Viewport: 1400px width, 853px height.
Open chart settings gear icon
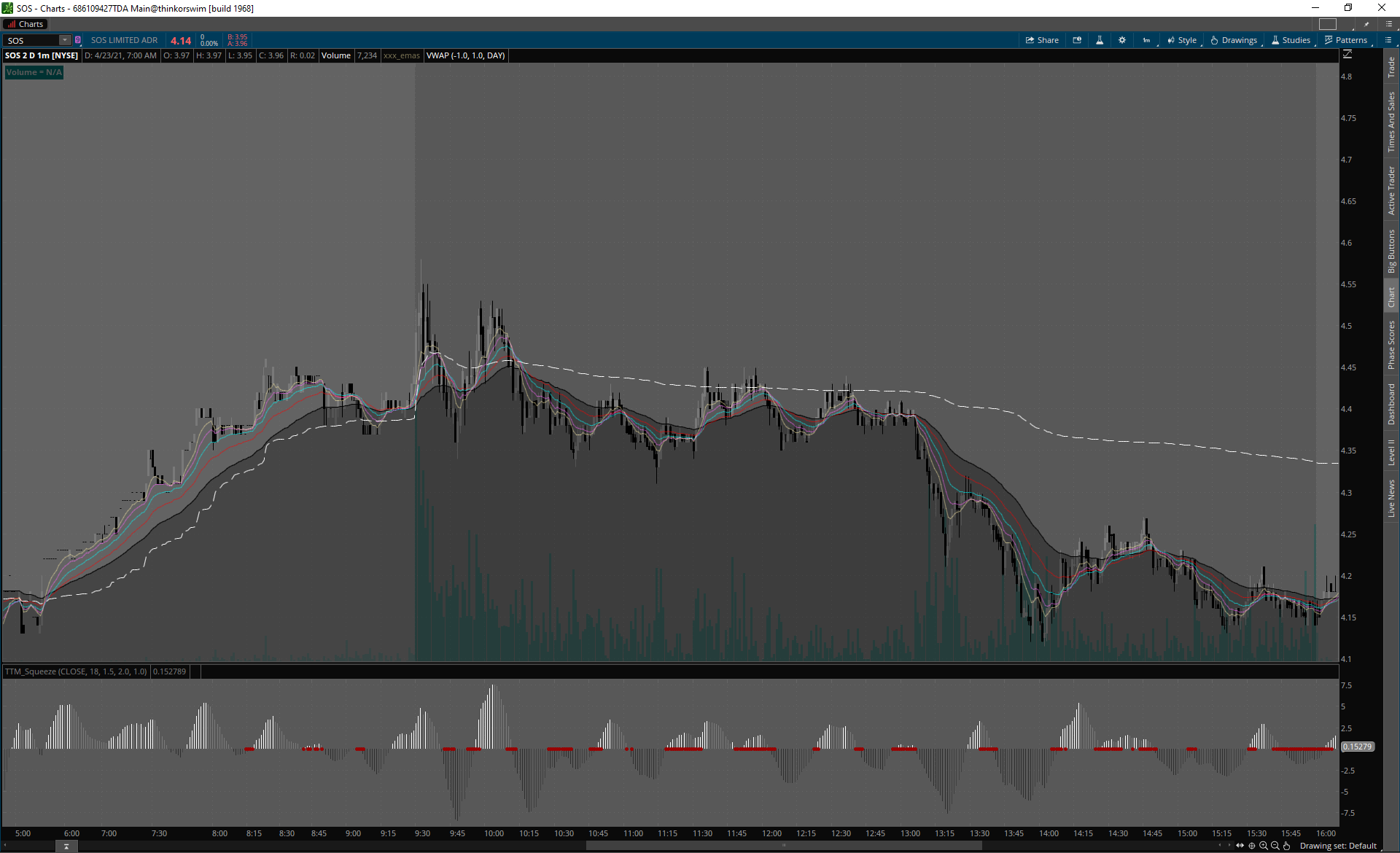tap(1122, 40)
